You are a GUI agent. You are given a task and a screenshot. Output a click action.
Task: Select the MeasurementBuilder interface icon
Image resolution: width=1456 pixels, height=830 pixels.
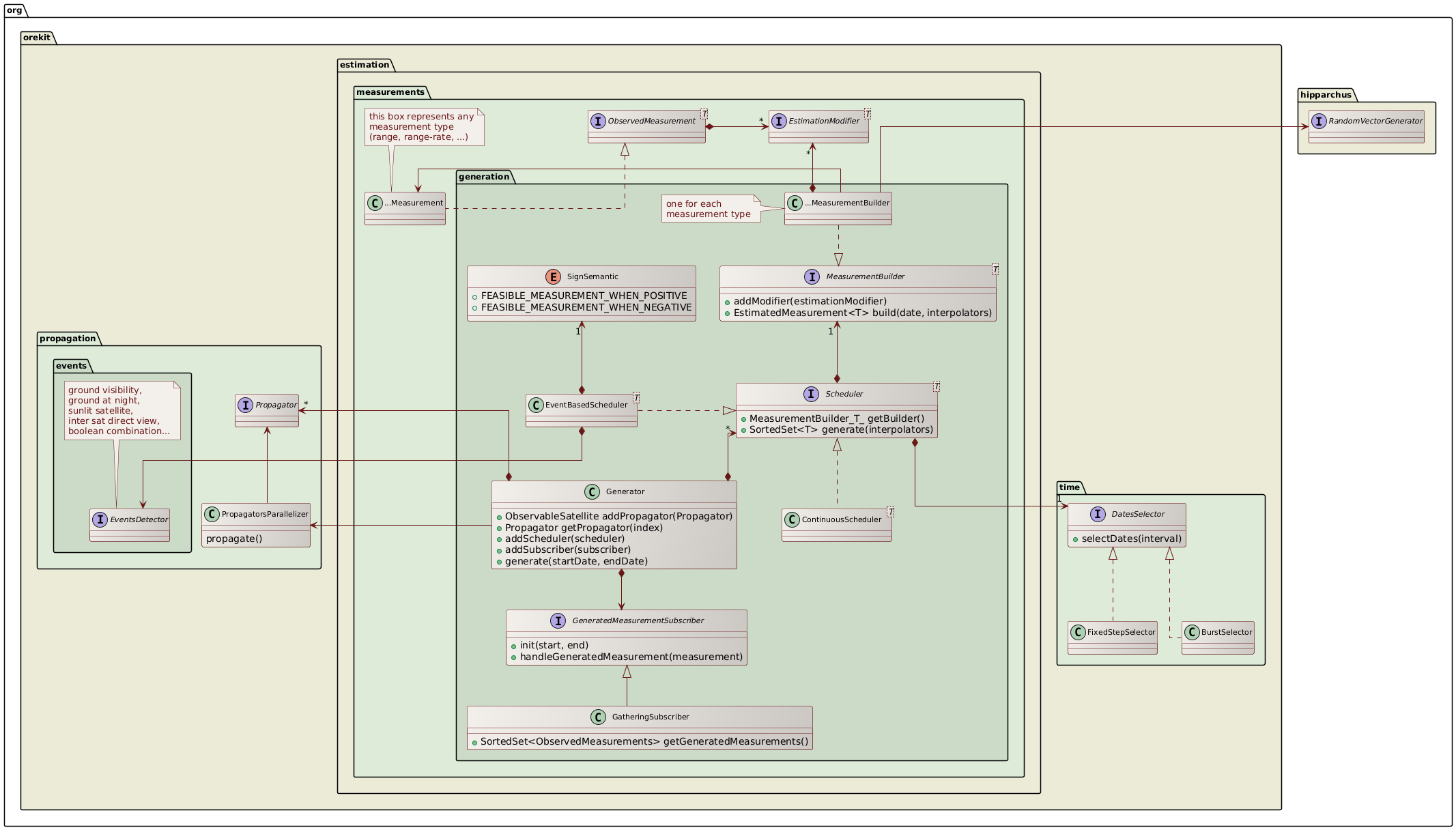(812, 276)
